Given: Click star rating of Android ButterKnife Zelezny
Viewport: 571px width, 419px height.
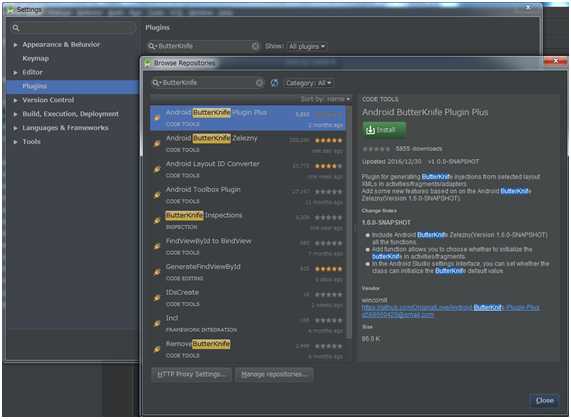Looking at the screenshot, I should click(328, 141).
